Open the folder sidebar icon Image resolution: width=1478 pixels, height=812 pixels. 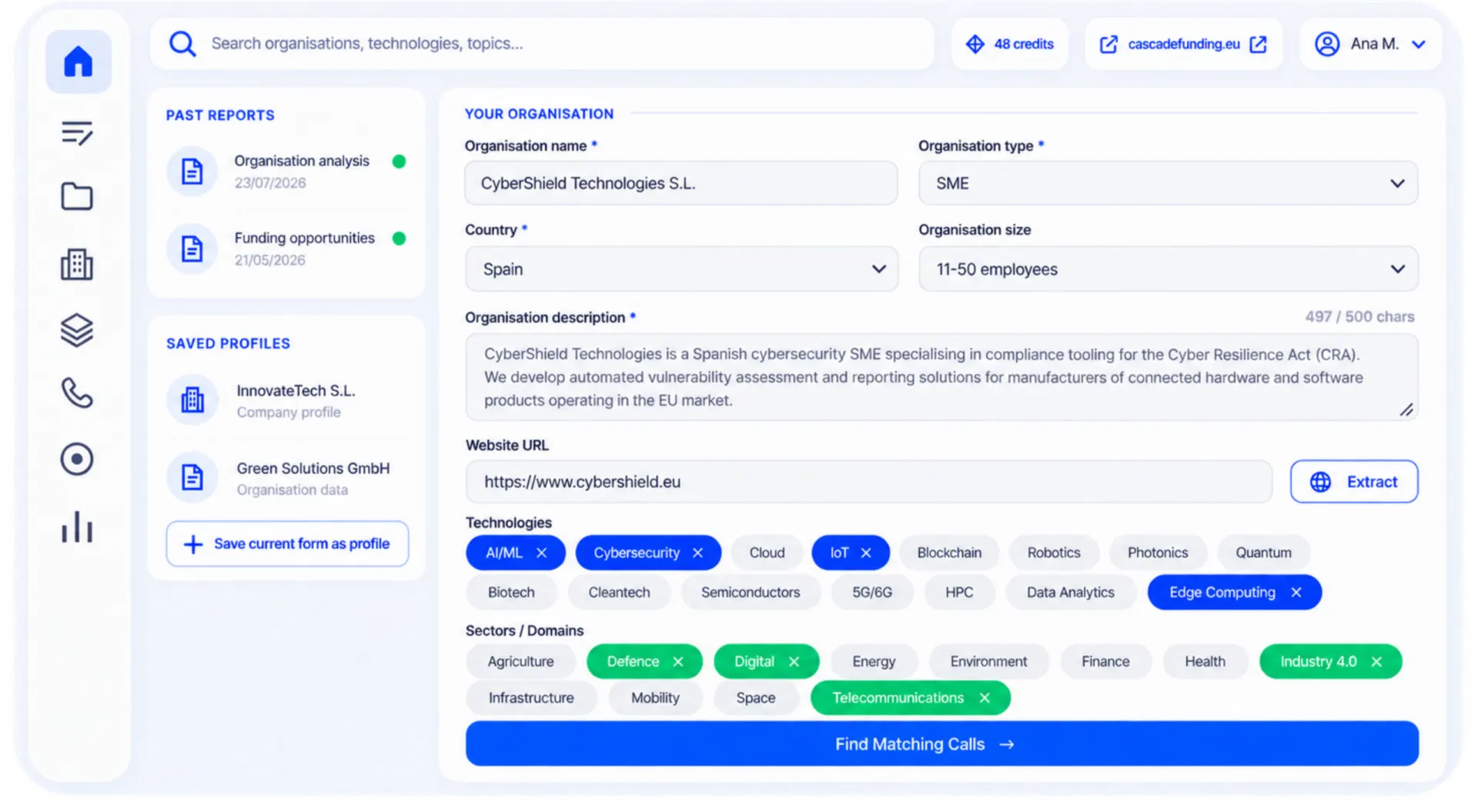point(77,197)
